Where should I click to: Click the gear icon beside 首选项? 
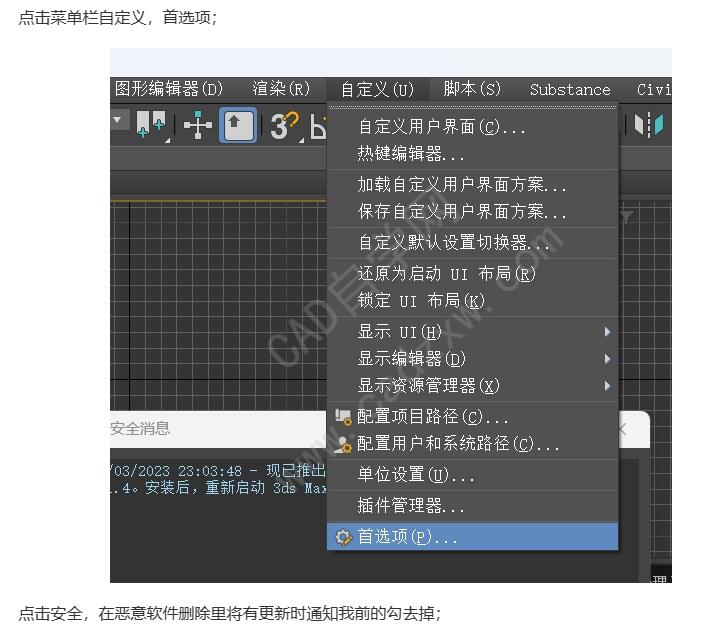click(343, 537)
